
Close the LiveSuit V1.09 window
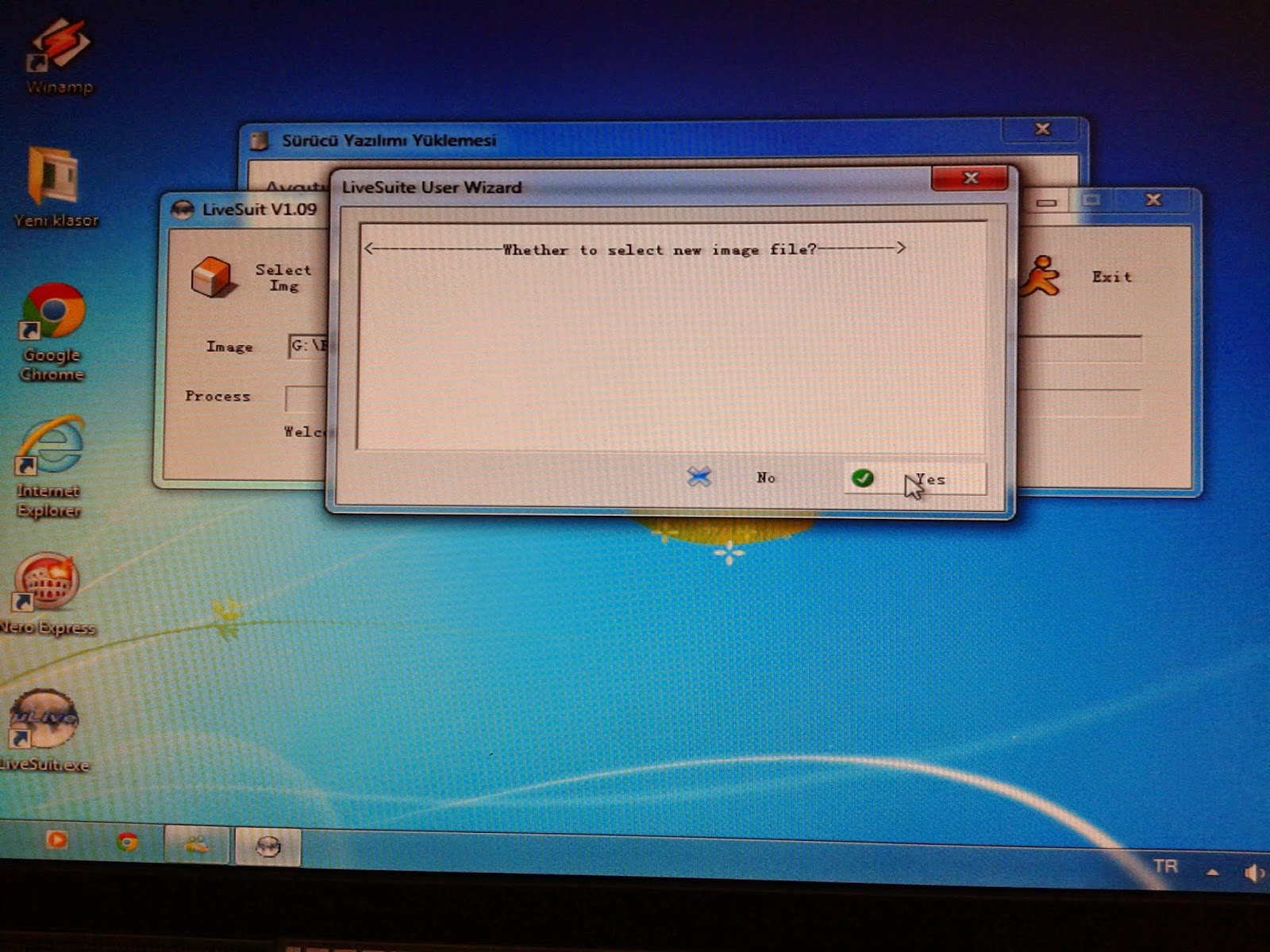click(x=1153, y=200)
